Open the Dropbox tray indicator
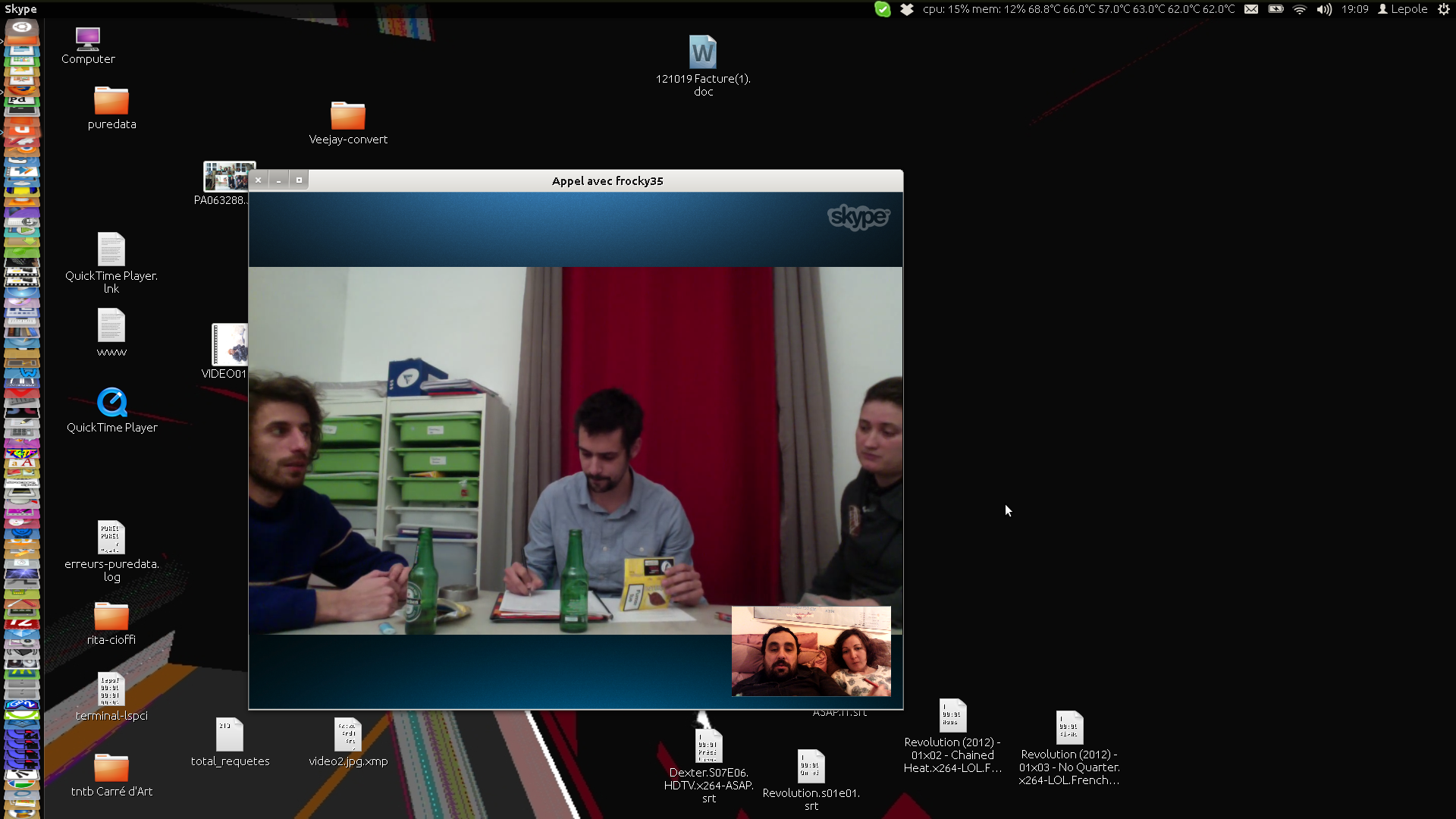Image resolution: width=1456 pixels, height=819 pixels. [906, 9]
